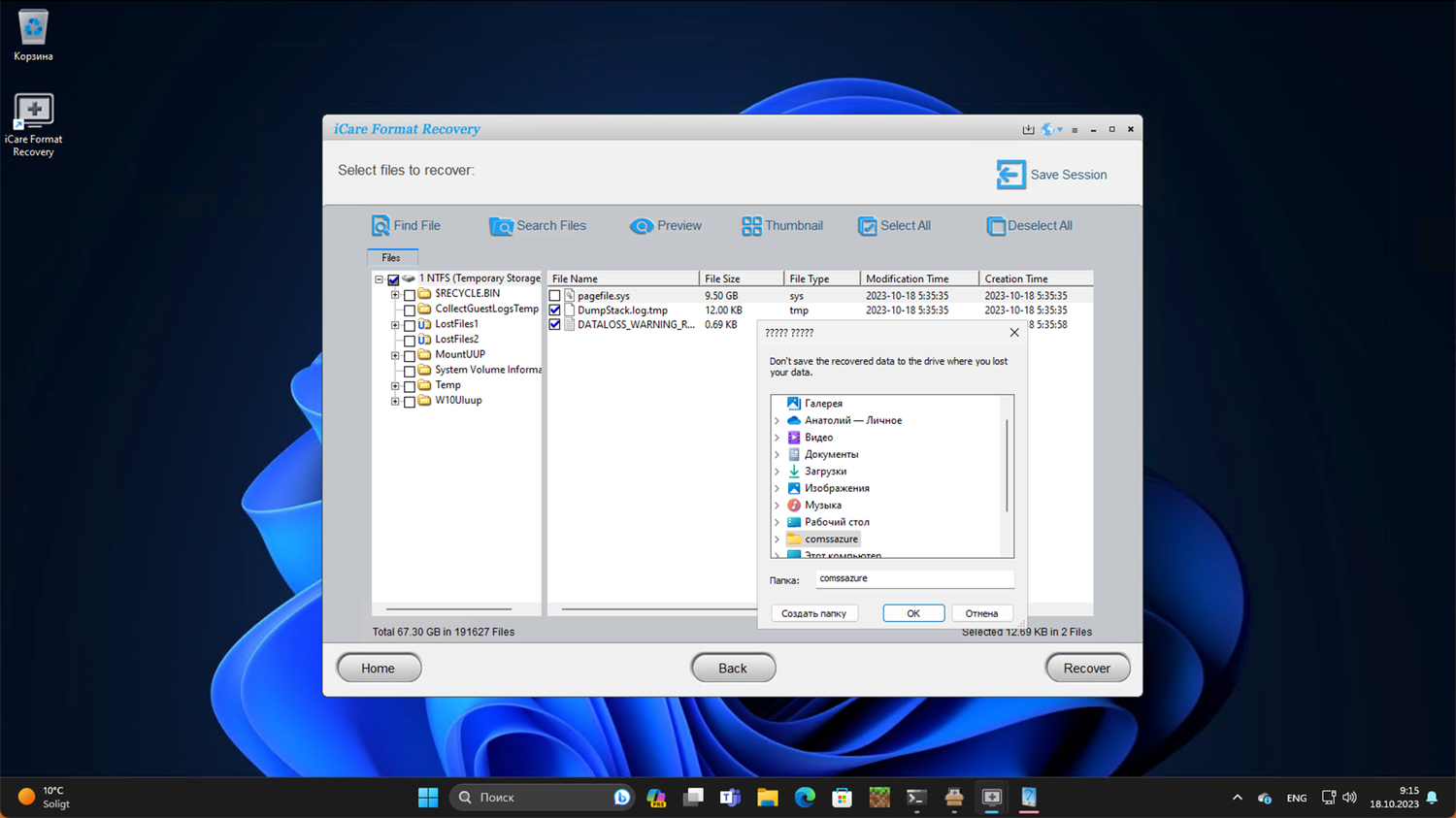Expand the W10UIuup tree node
The width and height of the screenshot is (1456, 818).
pyautogui.click(x=395, y=402)
